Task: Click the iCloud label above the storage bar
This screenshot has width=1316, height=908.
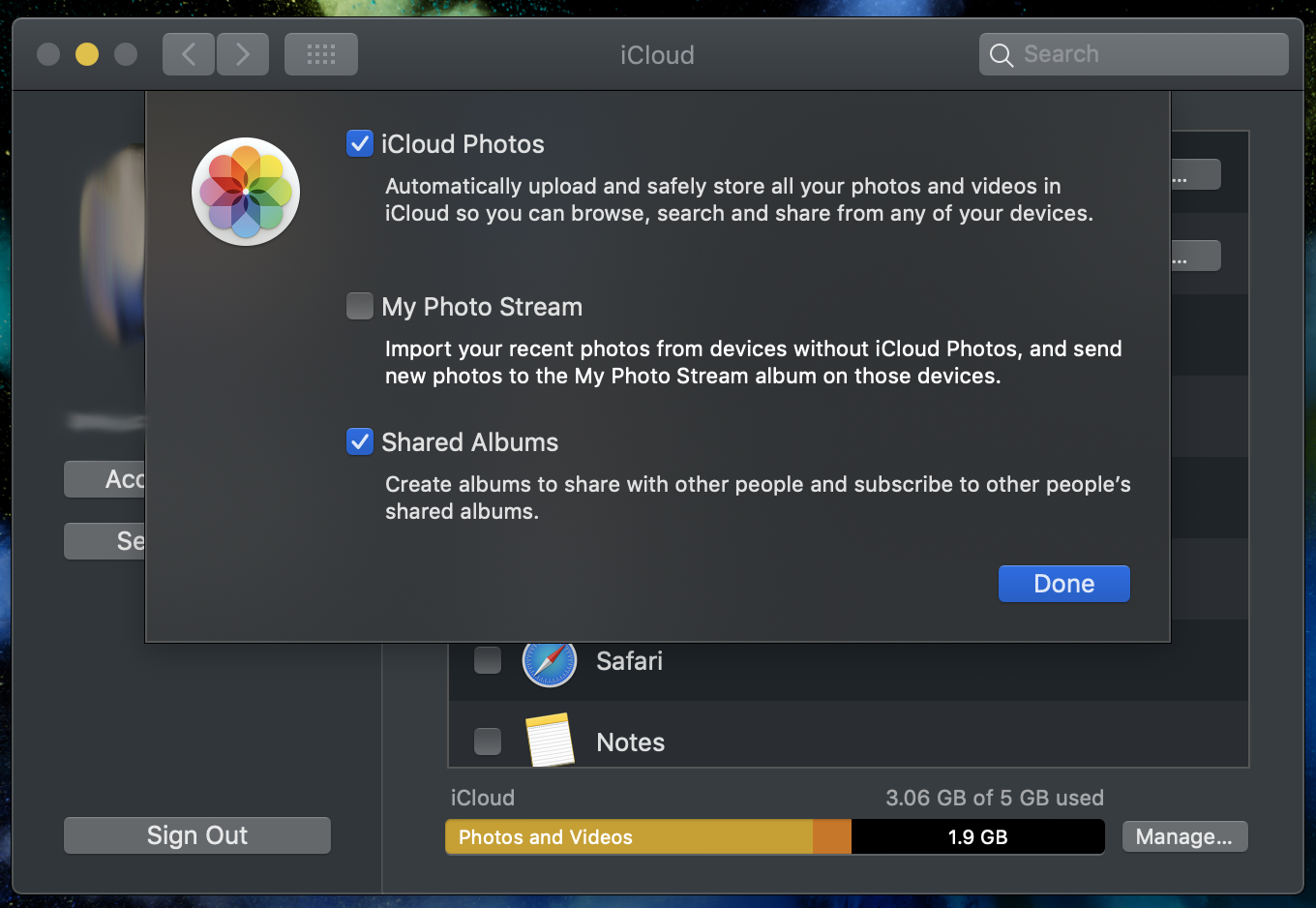Action: 483,798
